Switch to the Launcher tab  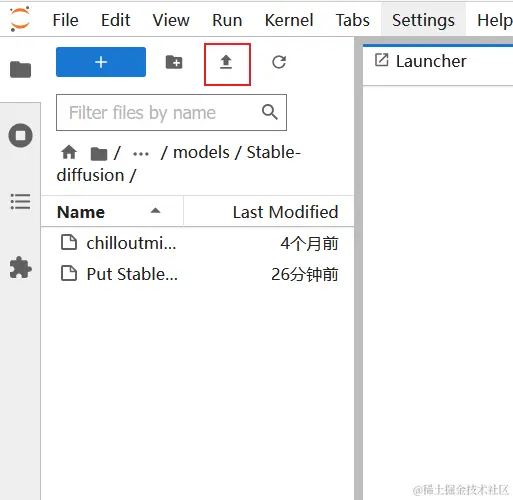click(x=431, y=61)
